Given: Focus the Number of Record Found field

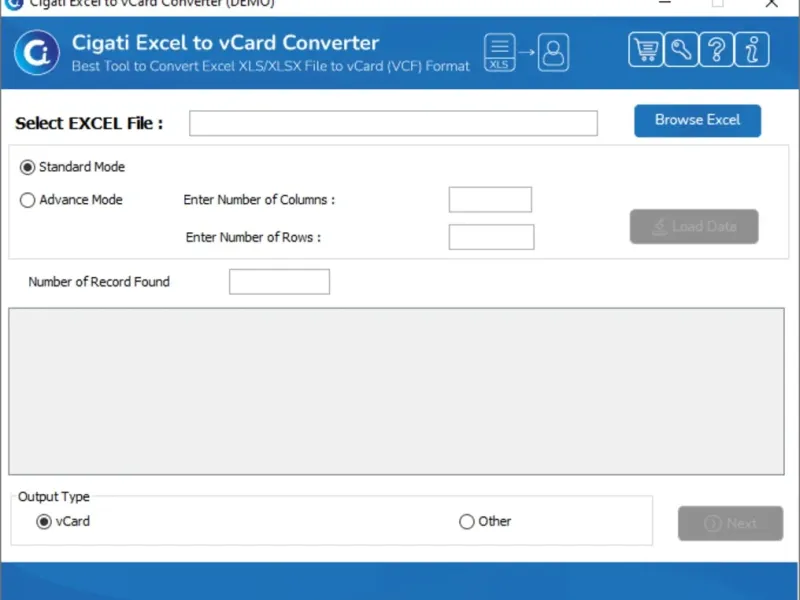Looking at the screenshot, I should (279, 282).
